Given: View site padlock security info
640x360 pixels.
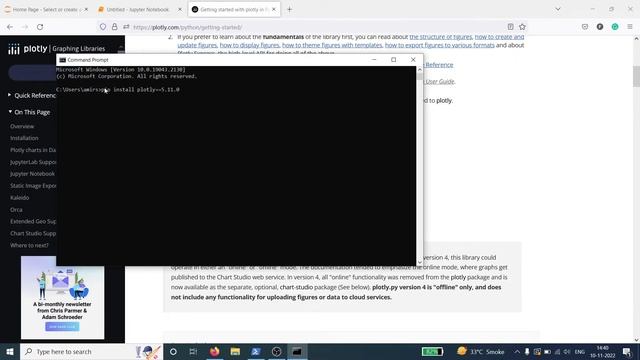Looking at the screenshot, I should click(x=115, y=27).
